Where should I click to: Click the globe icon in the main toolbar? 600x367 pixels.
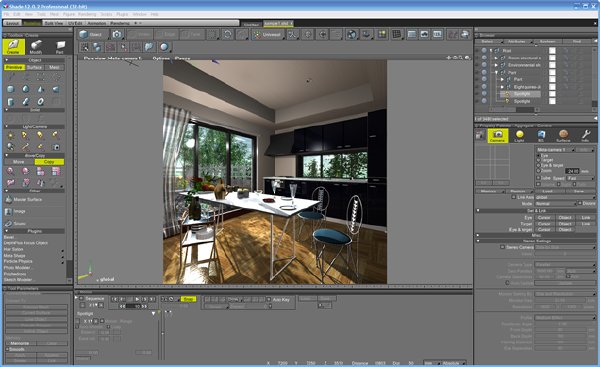pos(351,34)
